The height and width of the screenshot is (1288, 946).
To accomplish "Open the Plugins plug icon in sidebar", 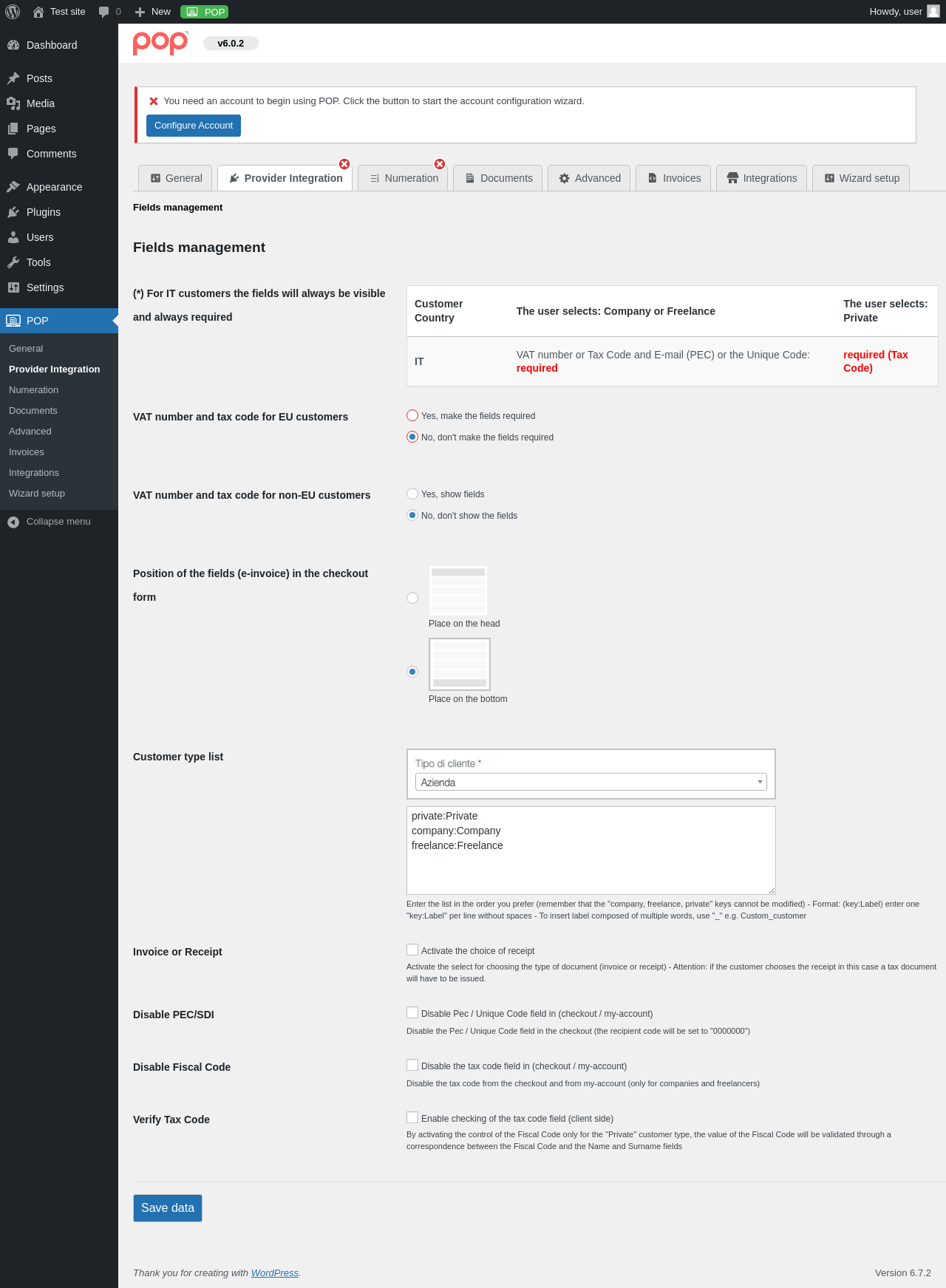I will (x=13, y=212).
